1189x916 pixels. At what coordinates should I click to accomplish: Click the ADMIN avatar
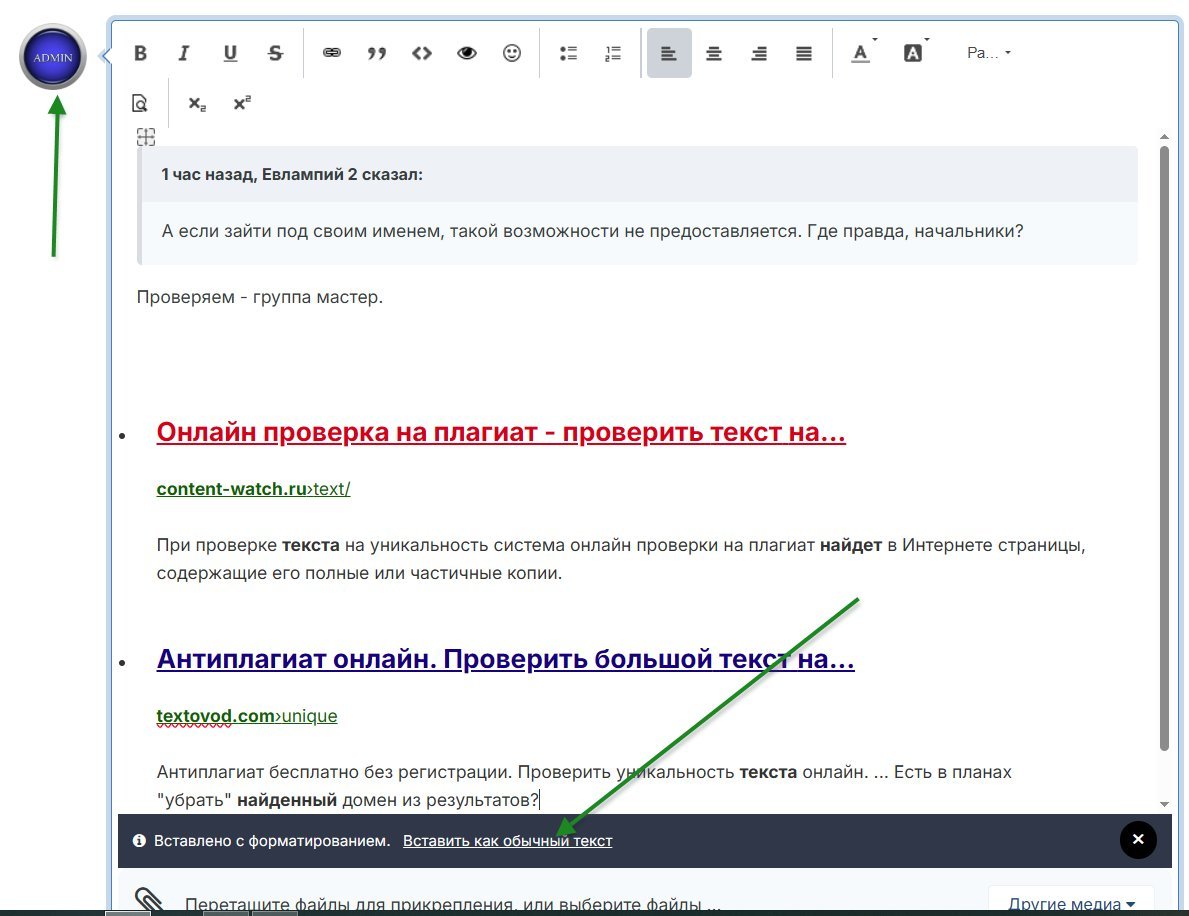click(53, 57)
